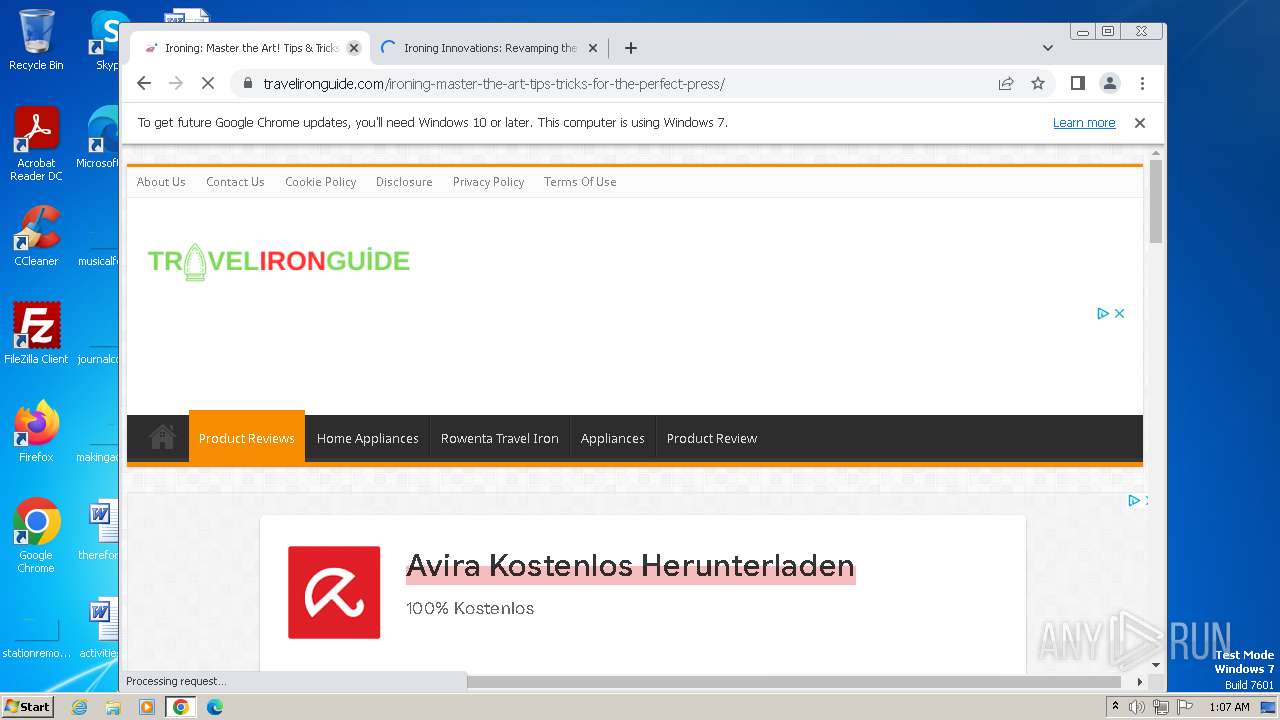Open the Product Review menu item

[712, 438]
